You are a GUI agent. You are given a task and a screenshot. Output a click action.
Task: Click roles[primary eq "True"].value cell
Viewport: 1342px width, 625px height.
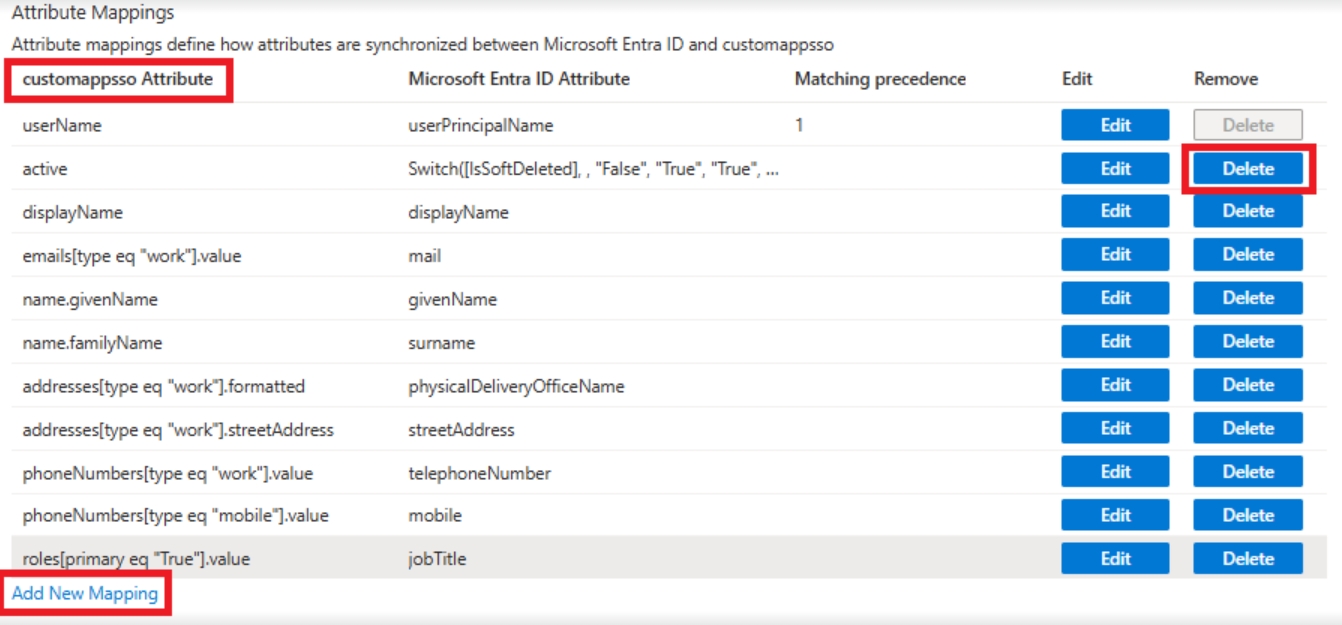pyautogui.click(x=136, y=560)
